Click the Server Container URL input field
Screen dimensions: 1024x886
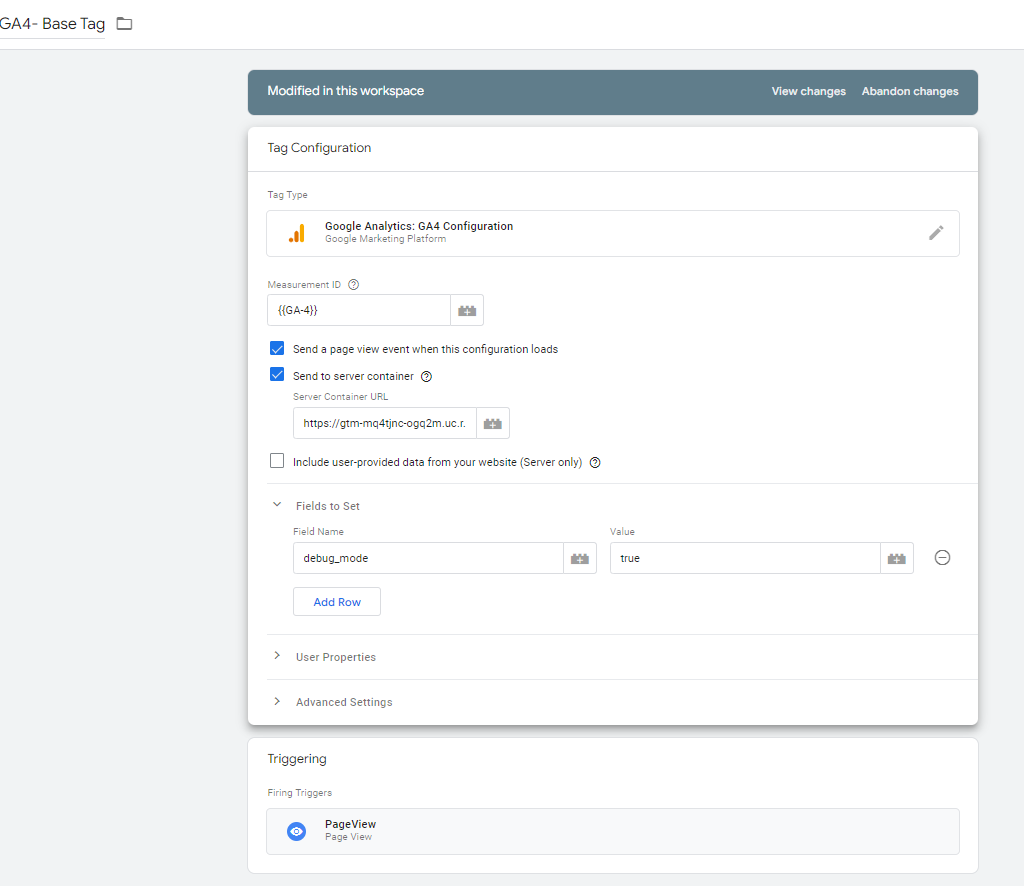tap(385, 424)
